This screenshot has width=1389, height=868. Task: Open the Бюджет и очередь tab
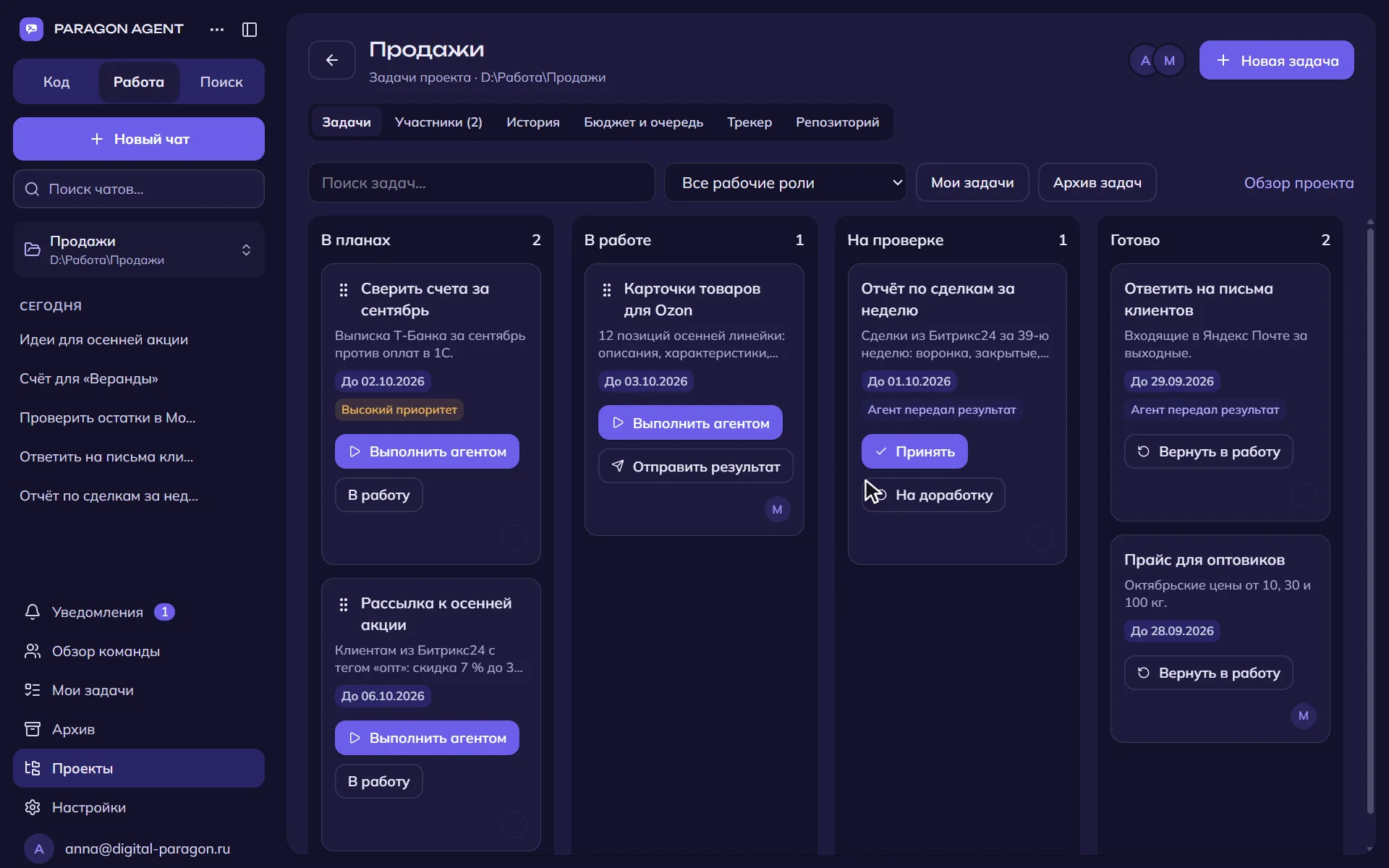(643, 122)
